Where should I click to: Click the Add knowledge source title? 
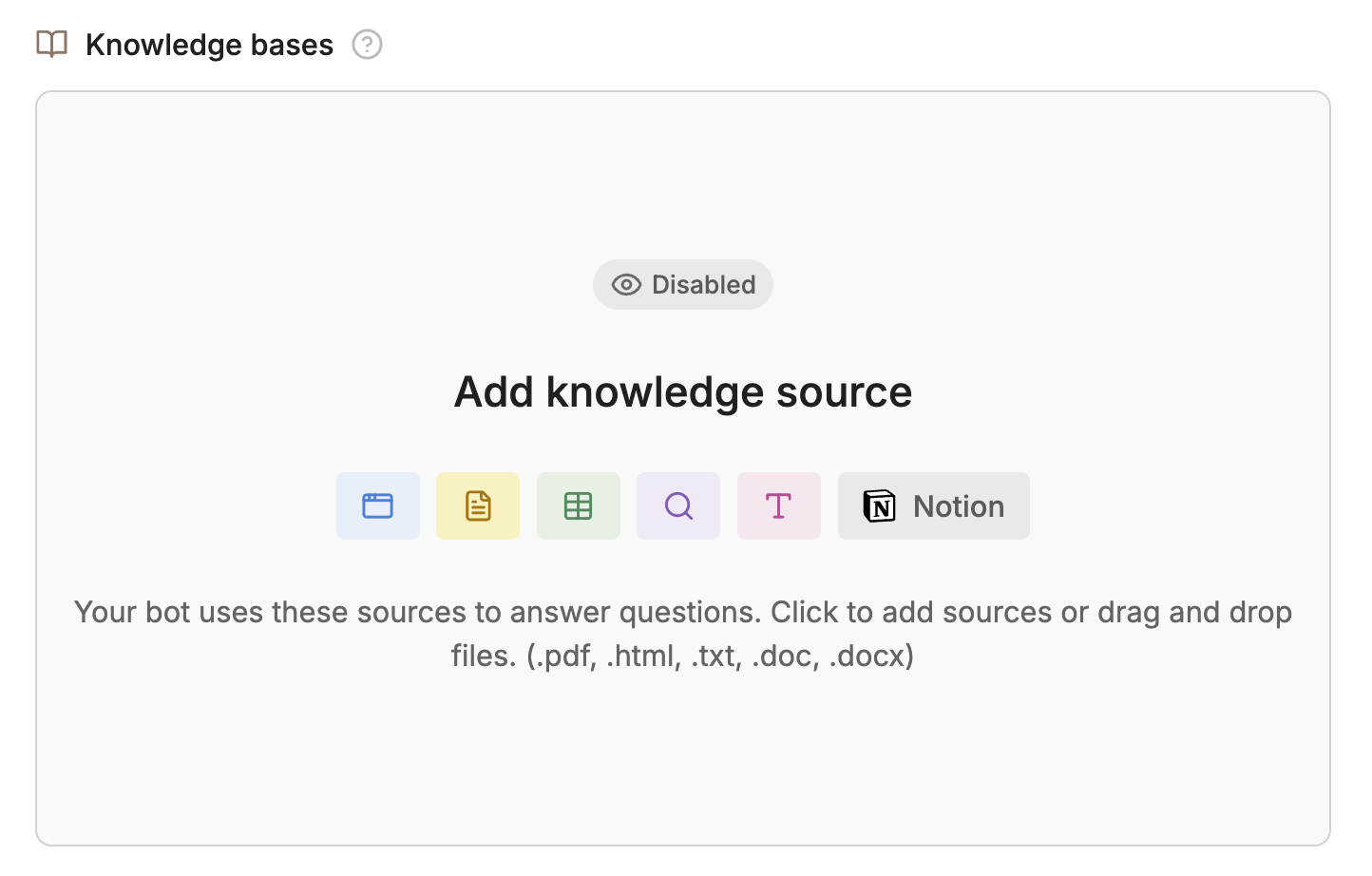tap(682, 391)
